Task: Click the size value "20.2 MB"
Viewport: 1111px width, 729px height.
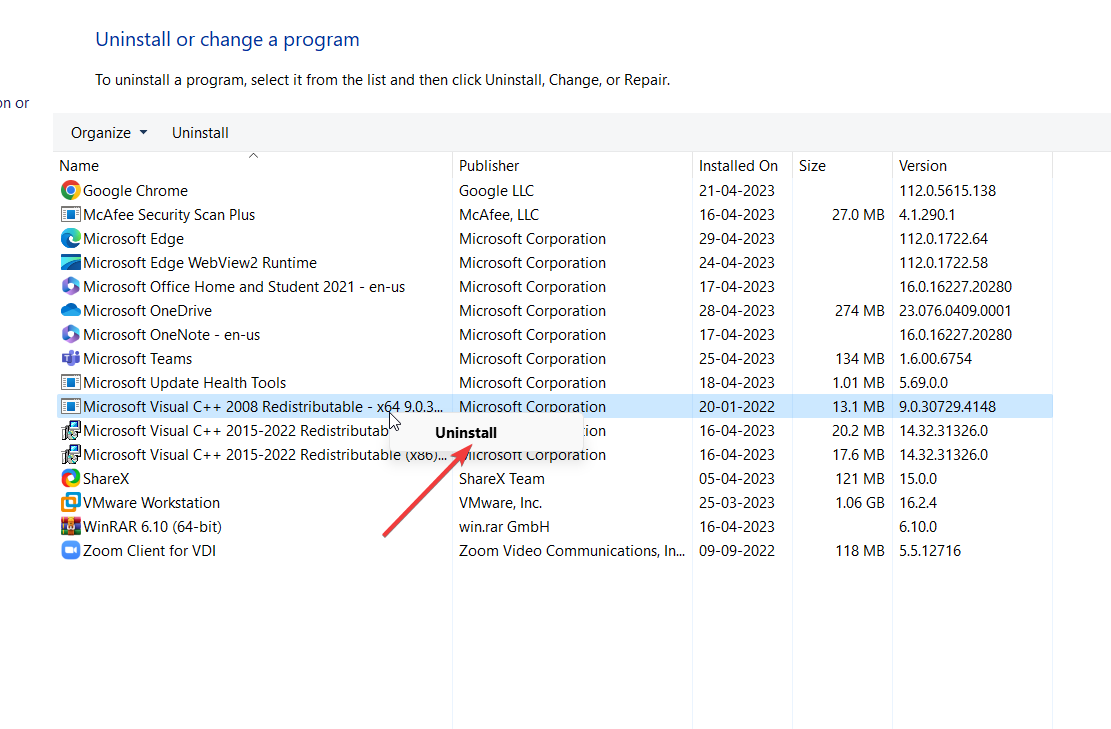Action: pos(858,431)
